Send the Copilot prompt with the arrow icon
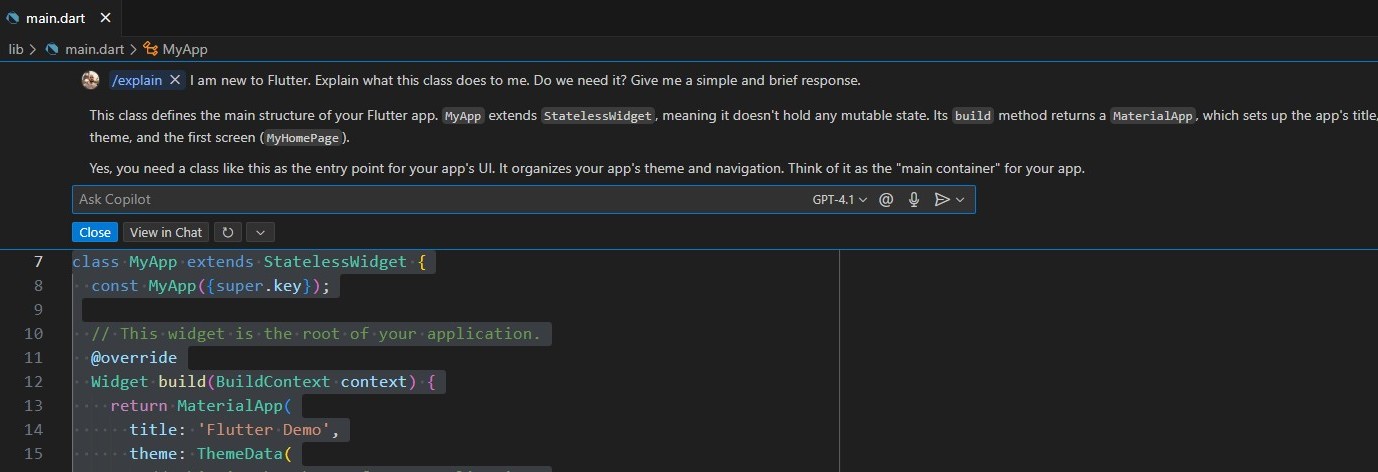The width and height of the screenshot is (1378, 472). click(x=940, y=200)
